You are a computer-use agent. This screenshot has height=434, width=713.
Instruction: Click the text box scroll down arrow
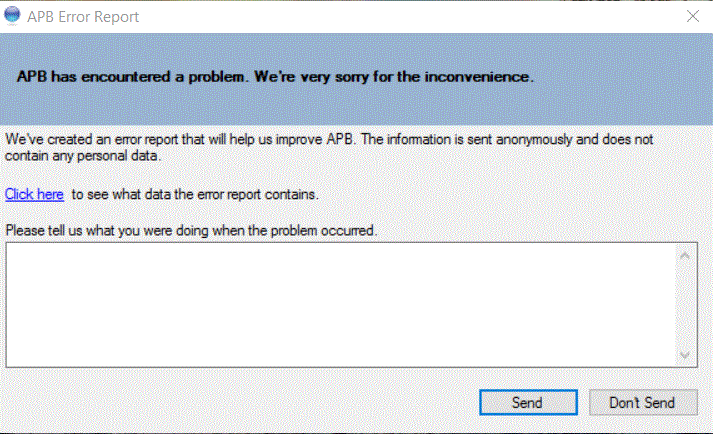coord(685,355)
